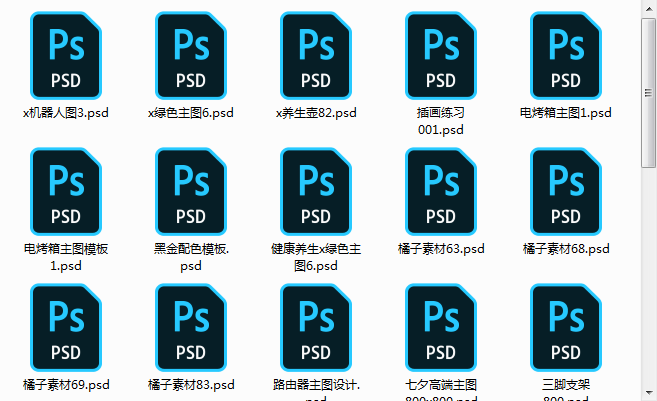Click the 七夕高端主图 filename label
This screenshot has width=657, height=401.
coord(441,390)
